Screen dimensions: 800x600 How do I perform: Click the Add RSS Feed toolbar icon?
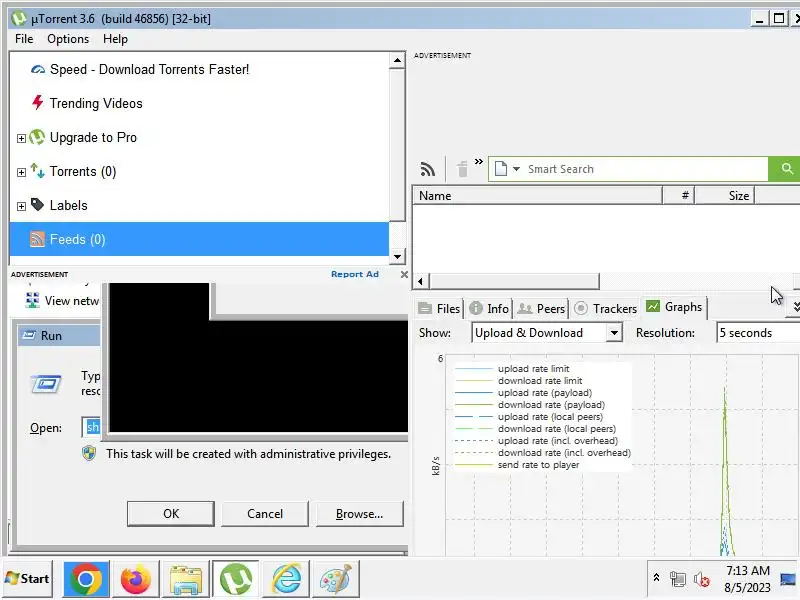(x=428, y=169)
